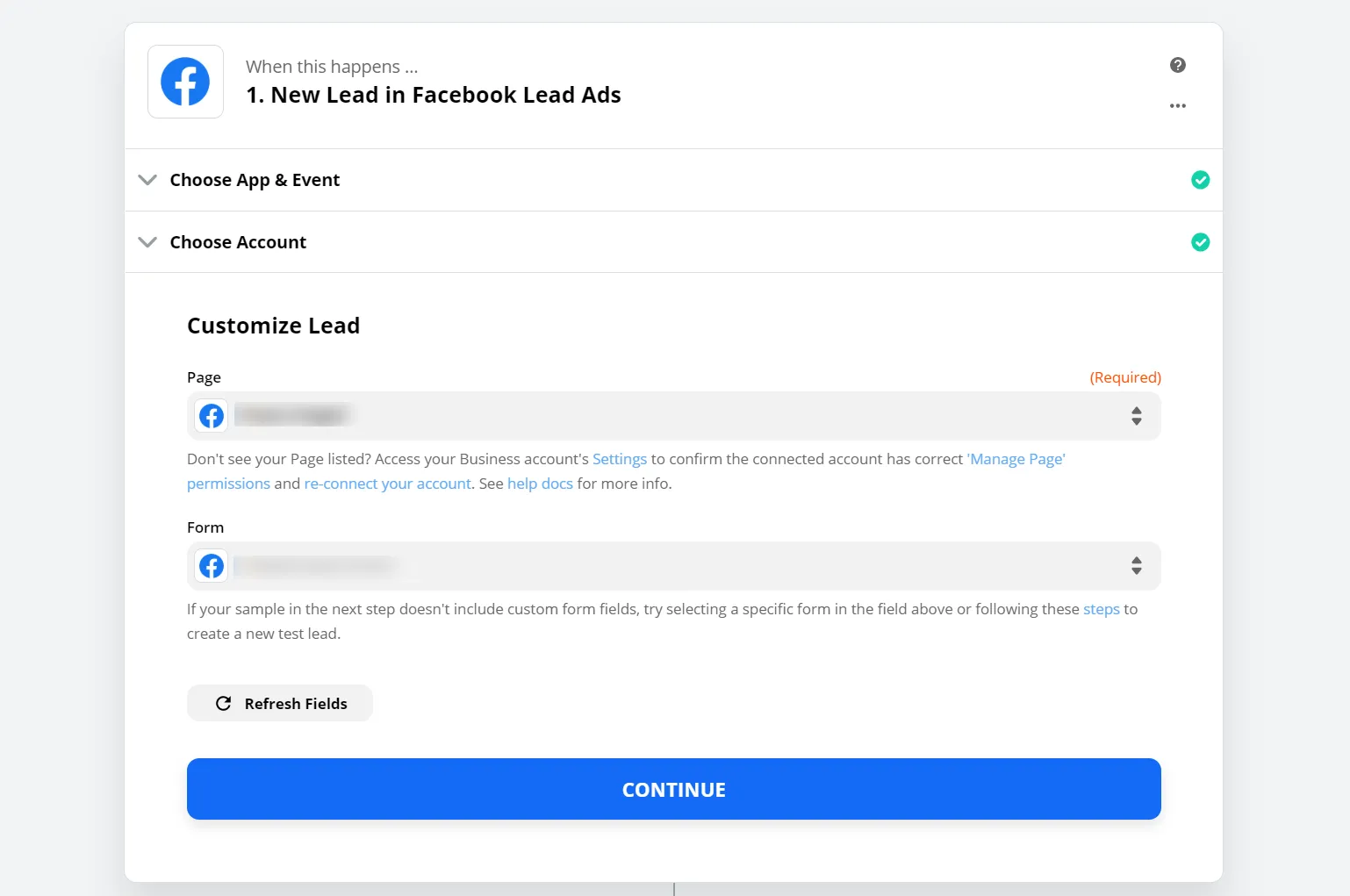Click the Facebook icon in Page field
1350x896 pixels.
[x=212, y=416]
